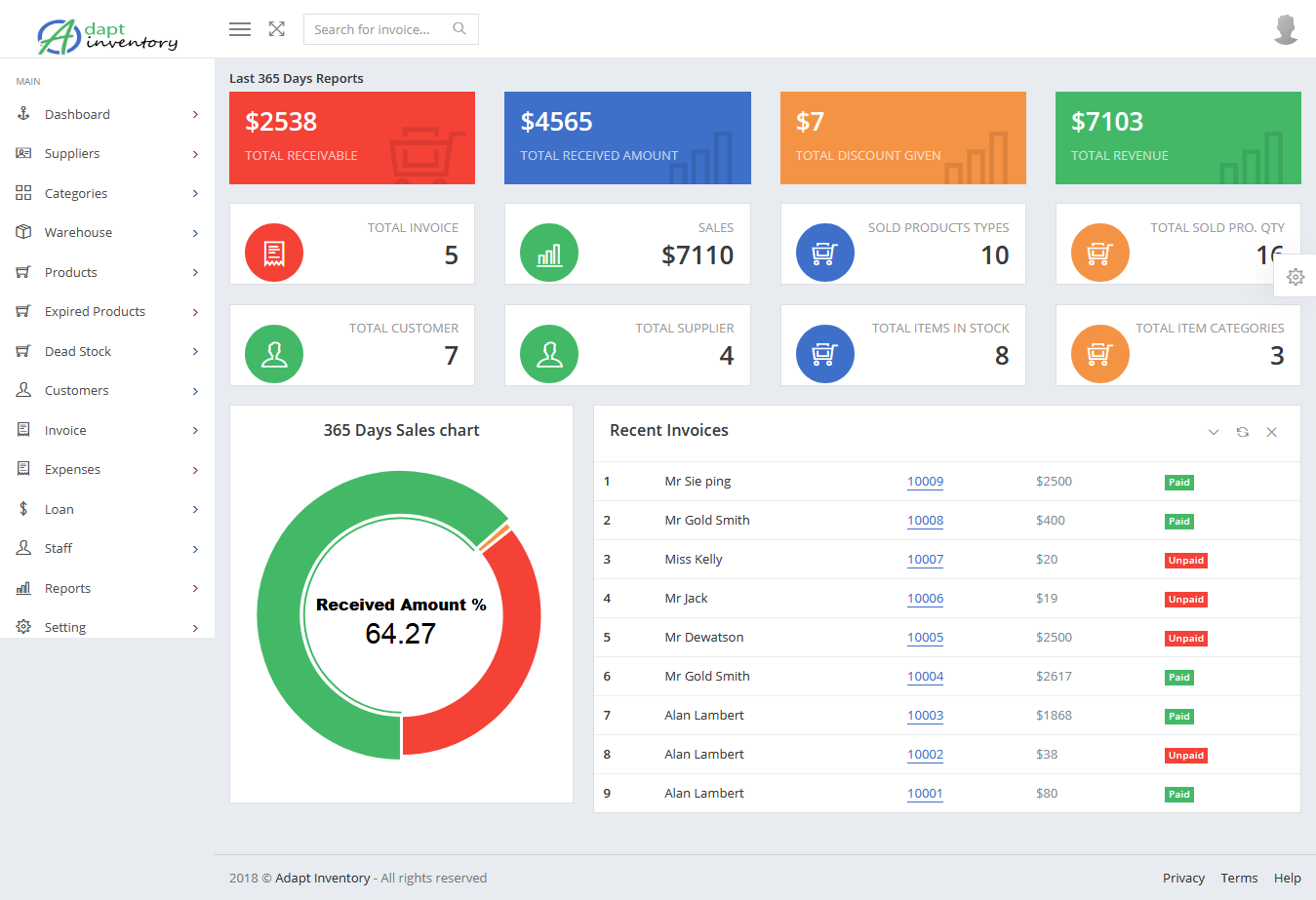The width and height of the screenshot is (1316, 900).
Task: Open the Dashboard sidebar icon
Action: coord(21,113)
